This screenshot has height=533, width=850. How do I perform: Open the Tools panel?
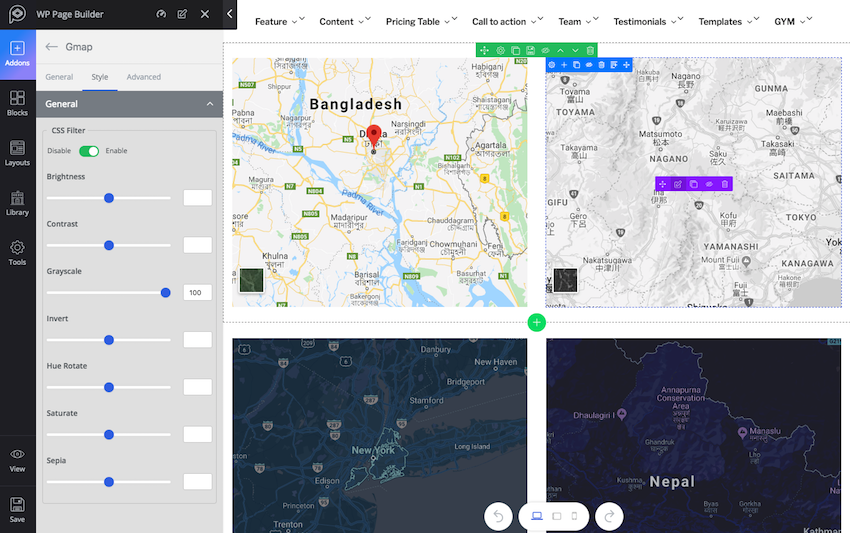17,253
